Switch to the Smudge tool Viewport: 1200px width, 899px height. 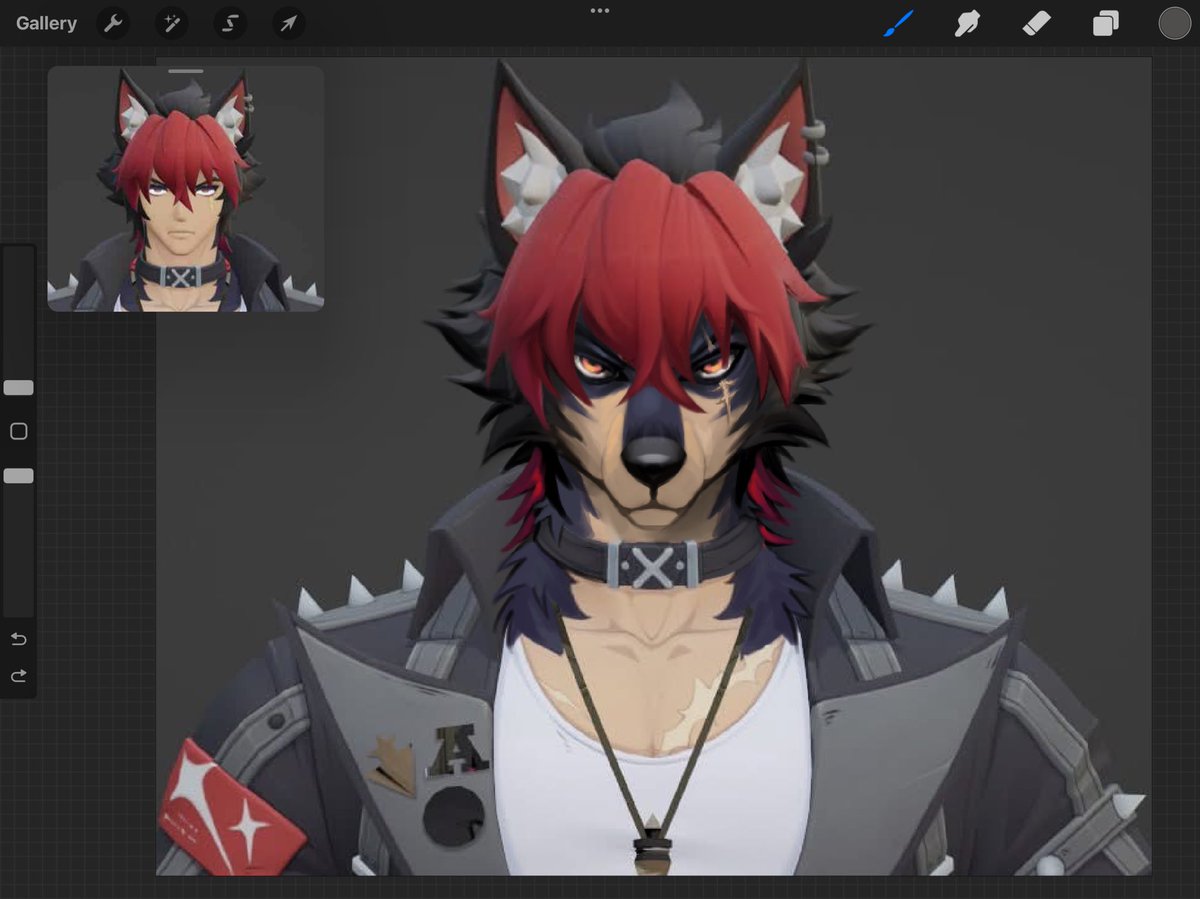966,23
